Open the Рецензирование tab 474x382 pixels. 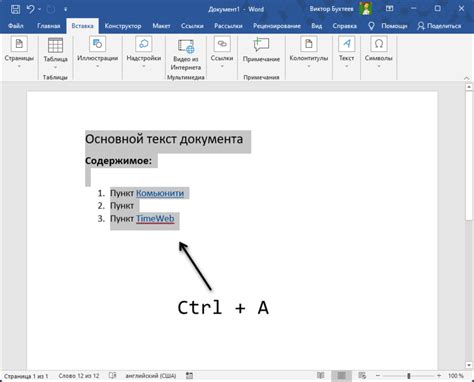coord(277,26)
